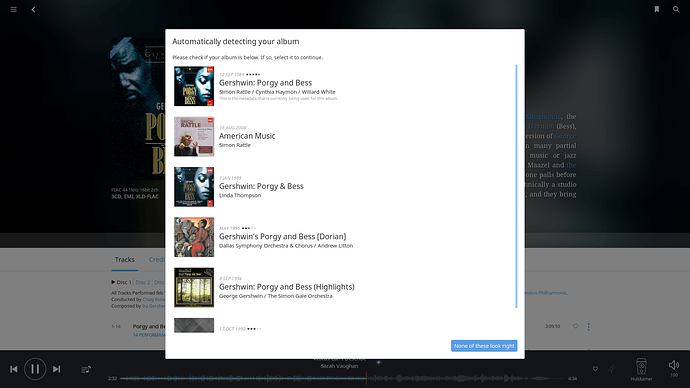Click the Highlights album cover thumbnail

(x=194, y=287)
